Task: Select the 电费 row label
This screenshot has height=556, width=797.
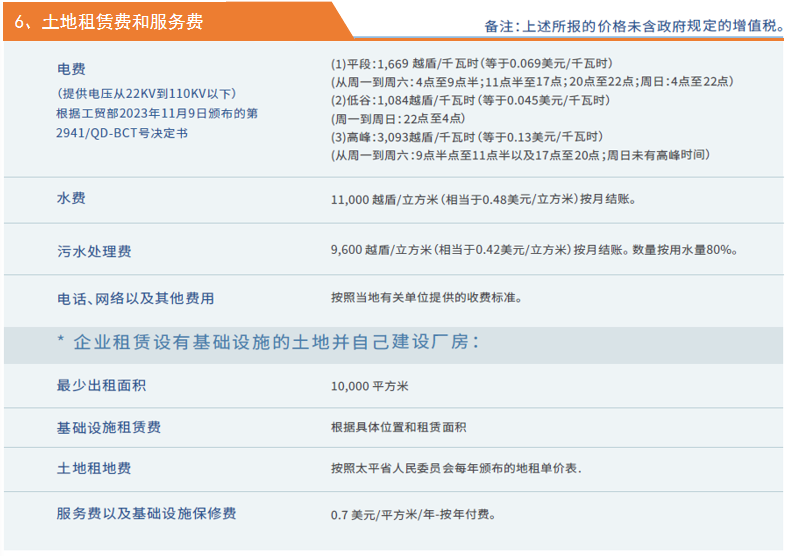Action: tap(71, 69)
